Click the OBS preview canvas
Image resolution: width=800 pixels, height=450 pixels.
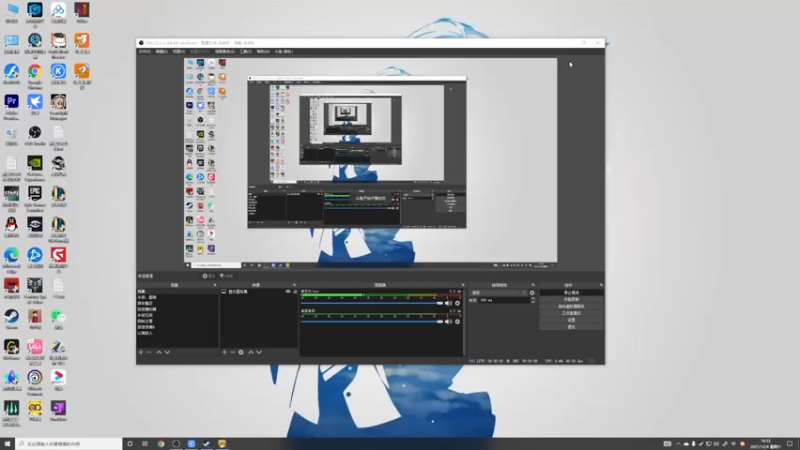[370, 163]
